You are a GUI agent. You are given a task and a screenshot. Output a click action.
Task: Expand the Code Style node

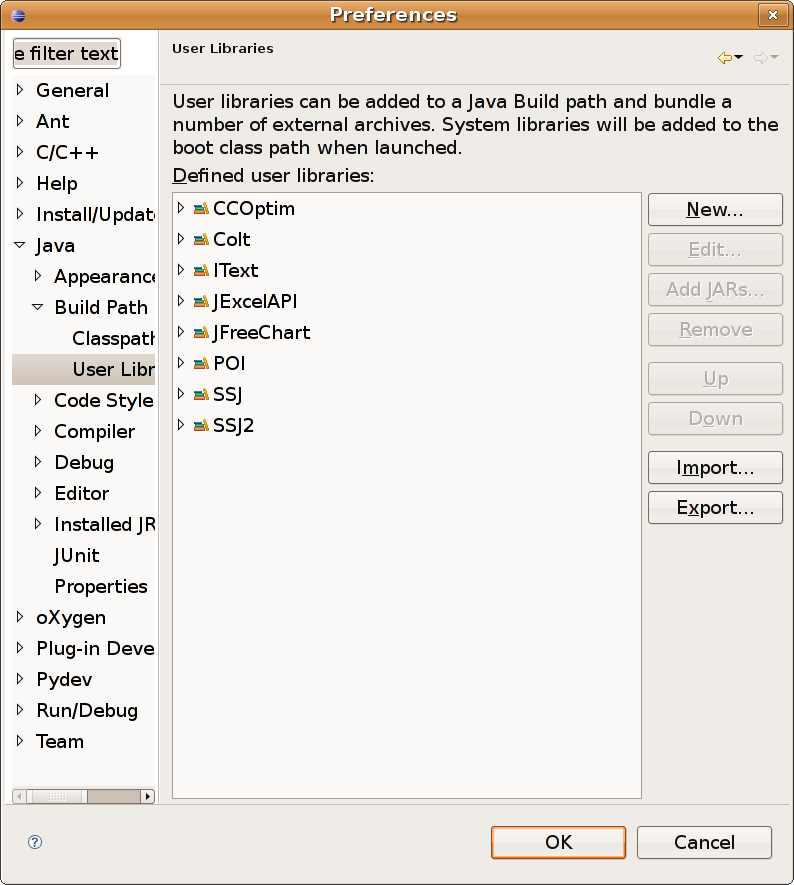tap(38, 400)
